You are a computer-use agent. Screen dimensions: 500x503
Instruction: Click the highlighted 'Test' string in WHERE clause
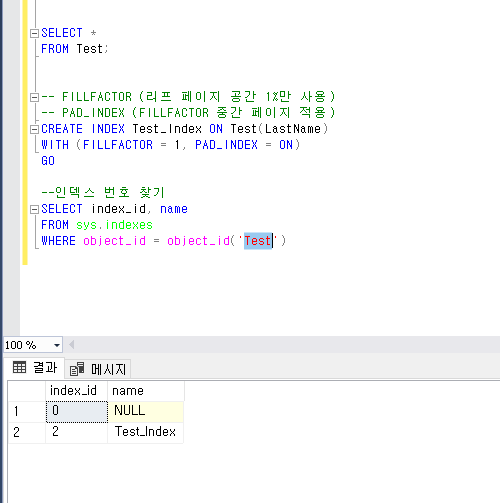coord(258,241)
